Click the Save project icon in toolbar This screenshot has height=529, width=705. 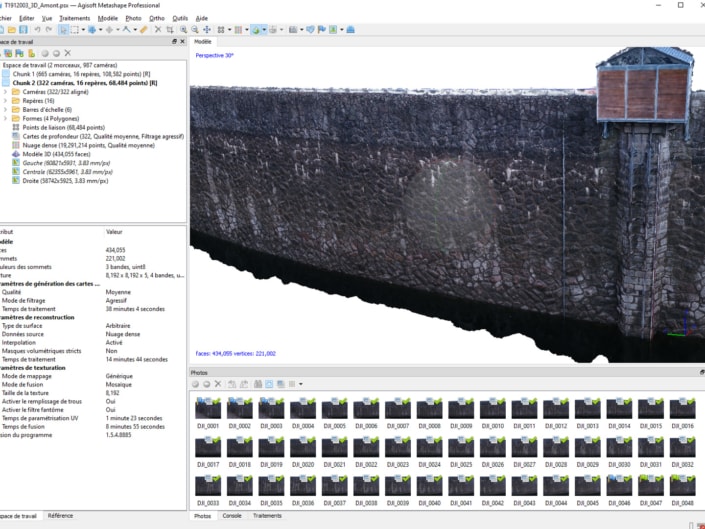click(x=21, y=30)
